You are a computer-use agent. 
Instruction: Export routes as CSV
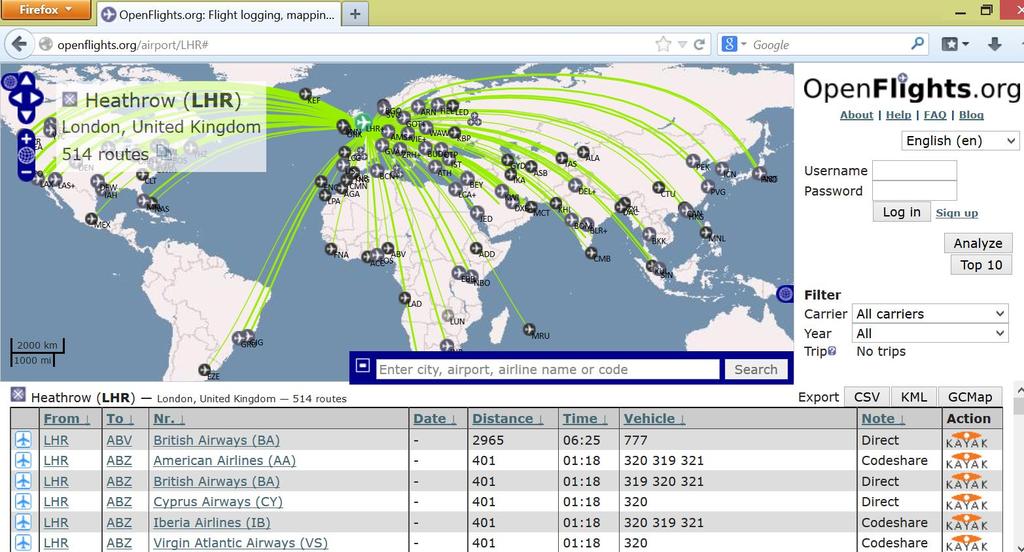tap(867, 397)
